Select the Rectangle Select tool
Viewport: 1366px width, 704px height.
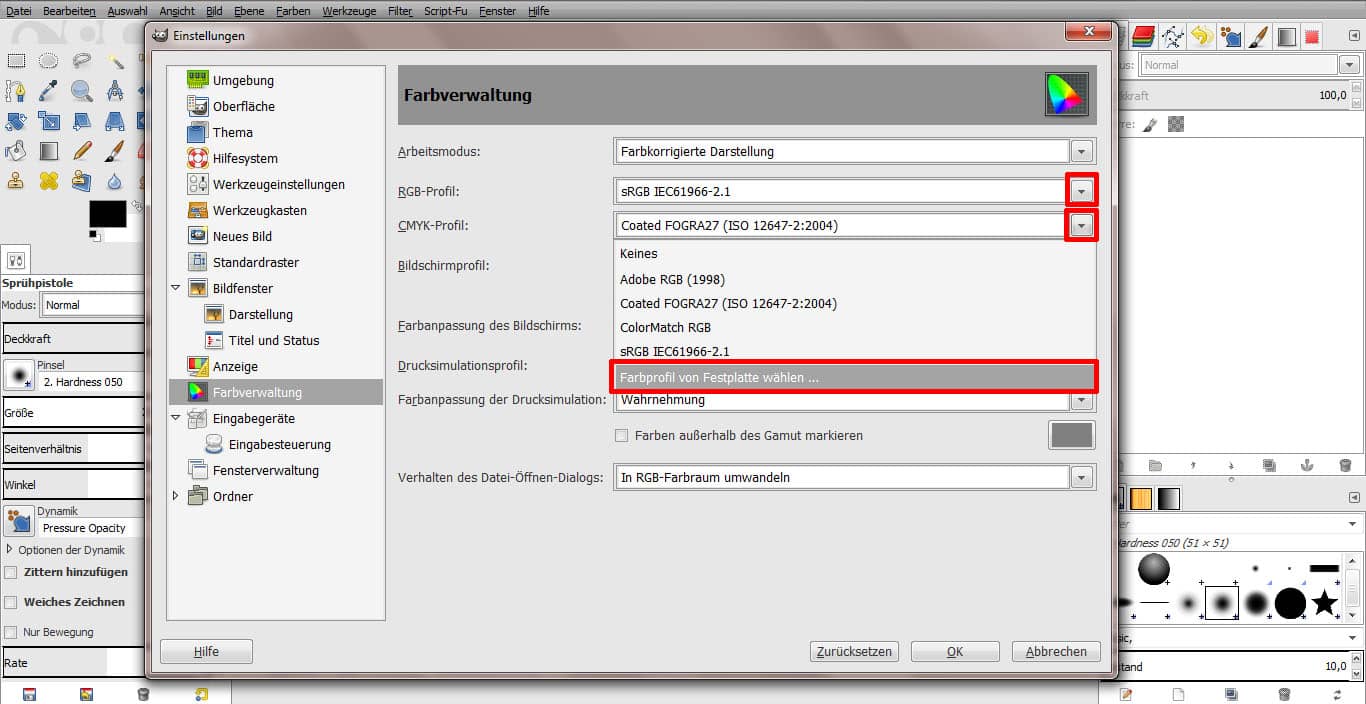point(16,61)
